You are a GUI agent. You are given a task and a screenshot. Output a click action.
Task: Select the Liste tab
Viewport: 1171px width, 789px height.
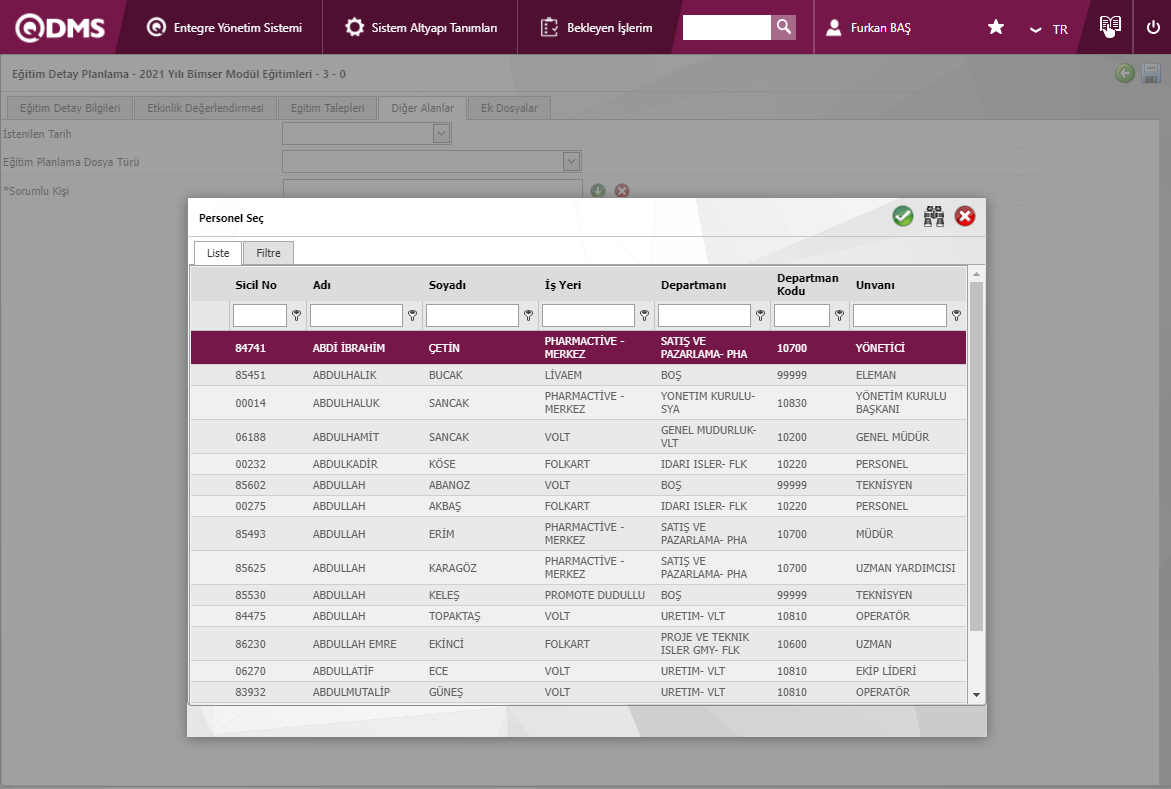(x=218, y=253)
